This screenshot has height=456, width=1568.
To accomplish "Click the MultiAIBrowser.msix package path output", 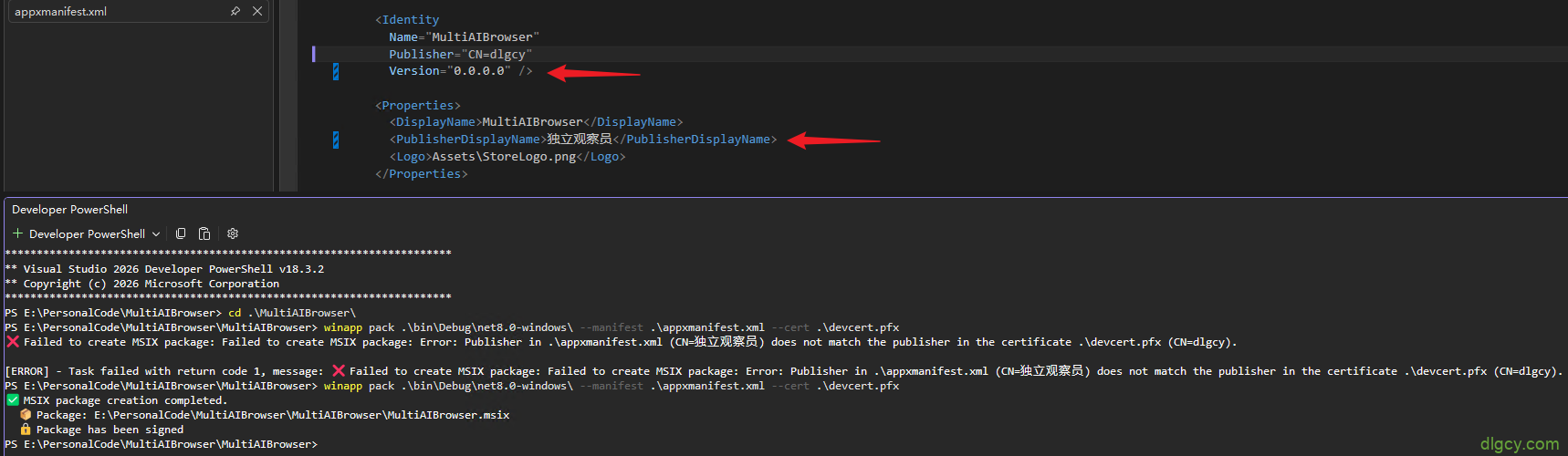I will point(301,415).
